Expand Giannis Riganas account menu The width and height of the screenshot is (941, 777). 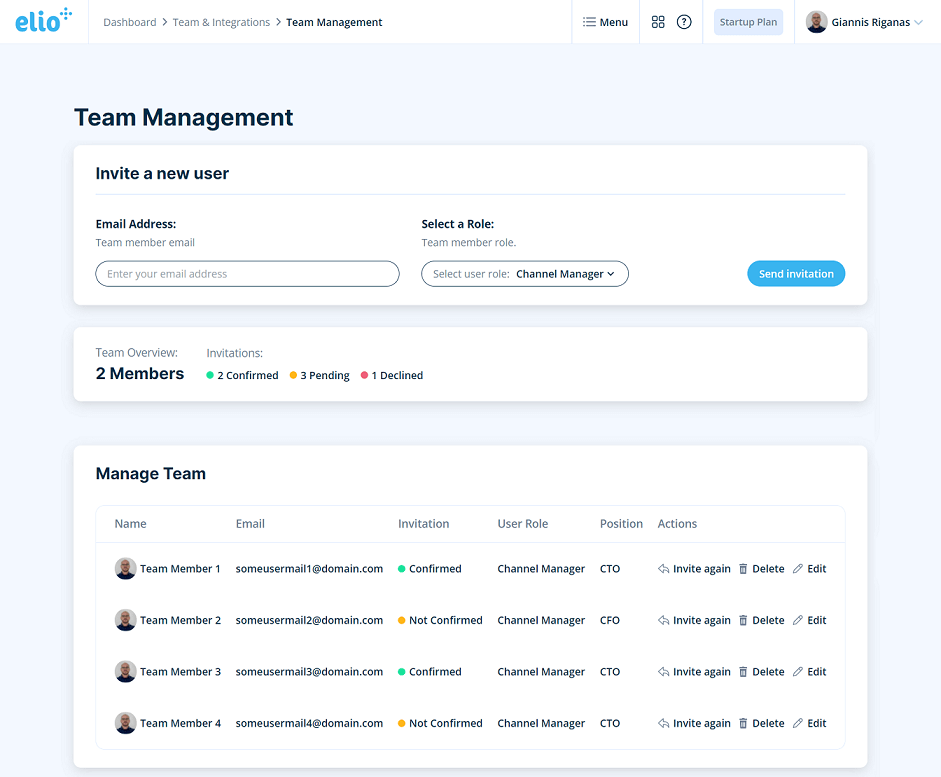pyautogui.click(x=865, y=22)
